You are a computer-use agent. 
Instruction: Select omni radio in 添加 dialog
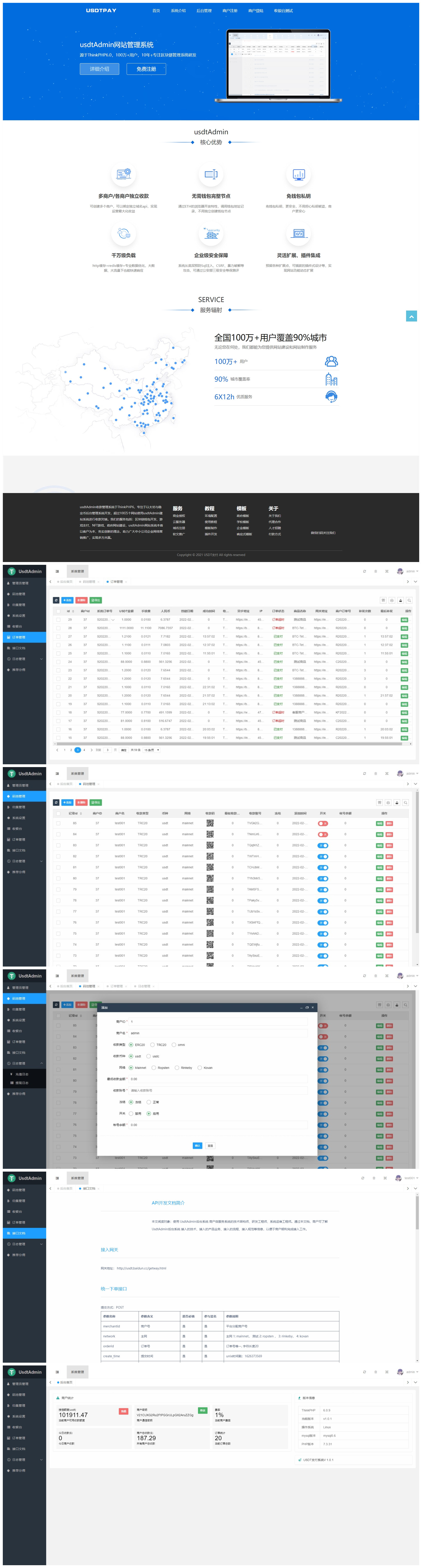(174, 1045)
